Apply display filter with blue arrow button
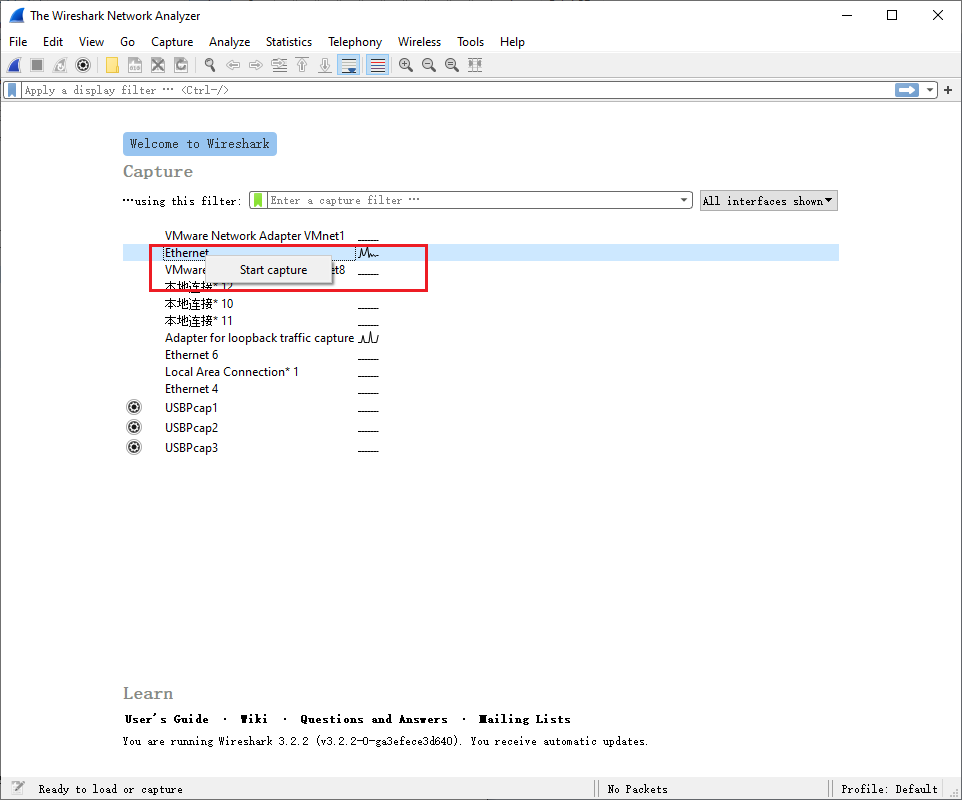Viewport: 962px width, 800px height. click(907, 90)
